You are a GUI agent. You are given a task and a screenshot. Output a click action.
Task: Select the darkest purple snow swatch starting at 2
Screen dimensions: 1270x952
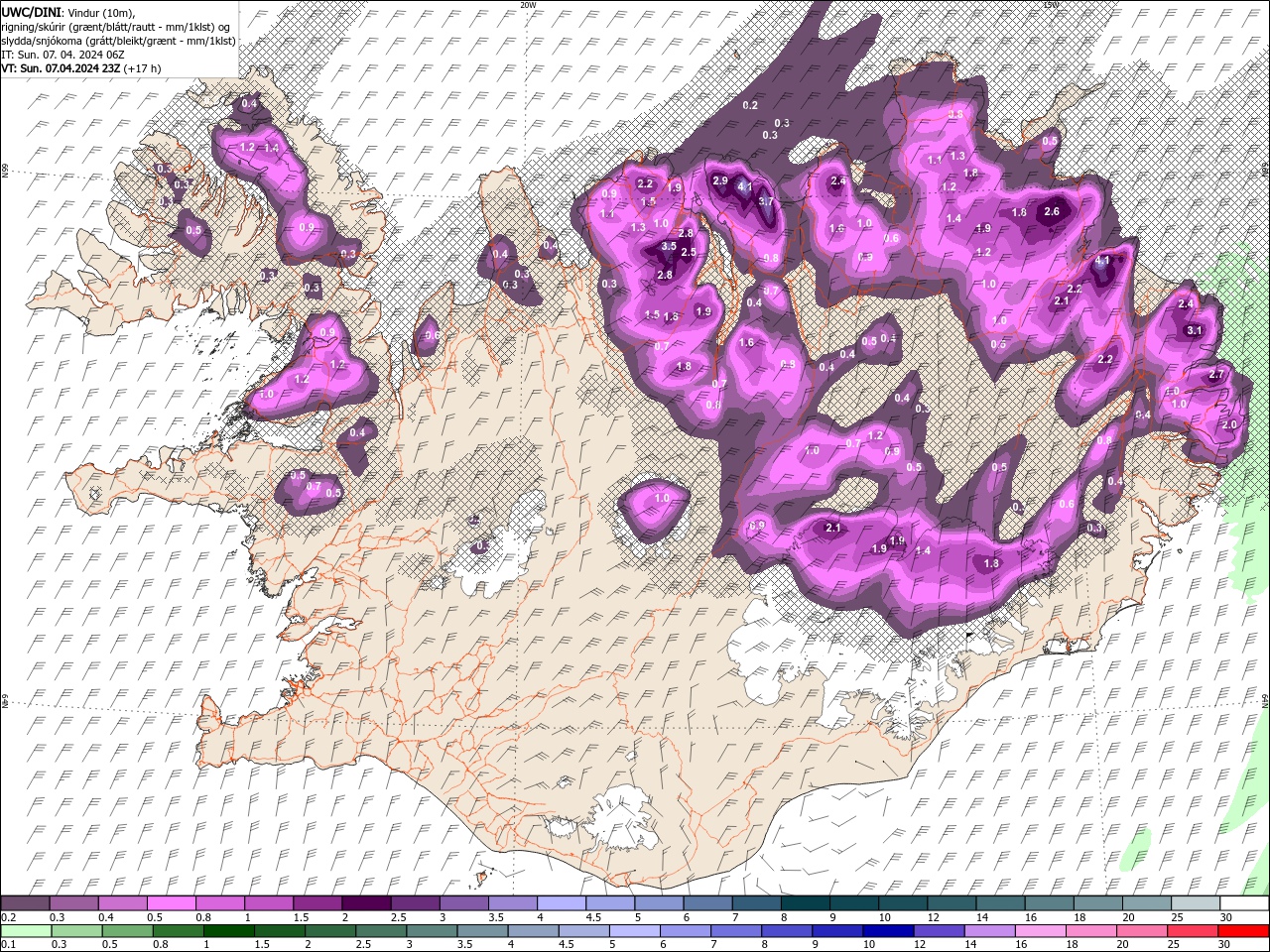366,903
